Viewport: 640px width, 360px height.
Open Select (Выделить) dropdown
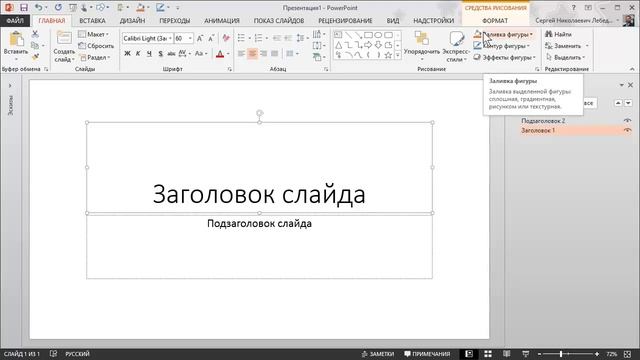(566, 58)
